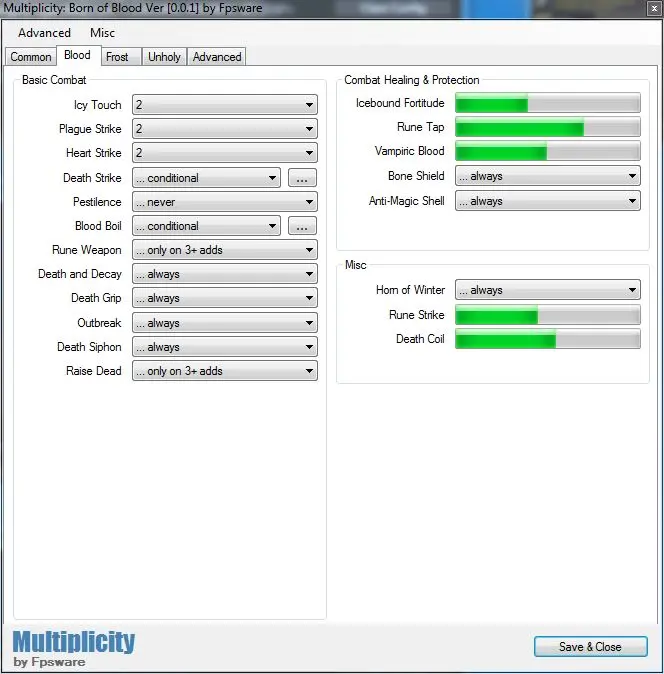Open the Horn of Winter dropdown
The width and height of the screenshot is (664, 674).
[x=548, y=290]
